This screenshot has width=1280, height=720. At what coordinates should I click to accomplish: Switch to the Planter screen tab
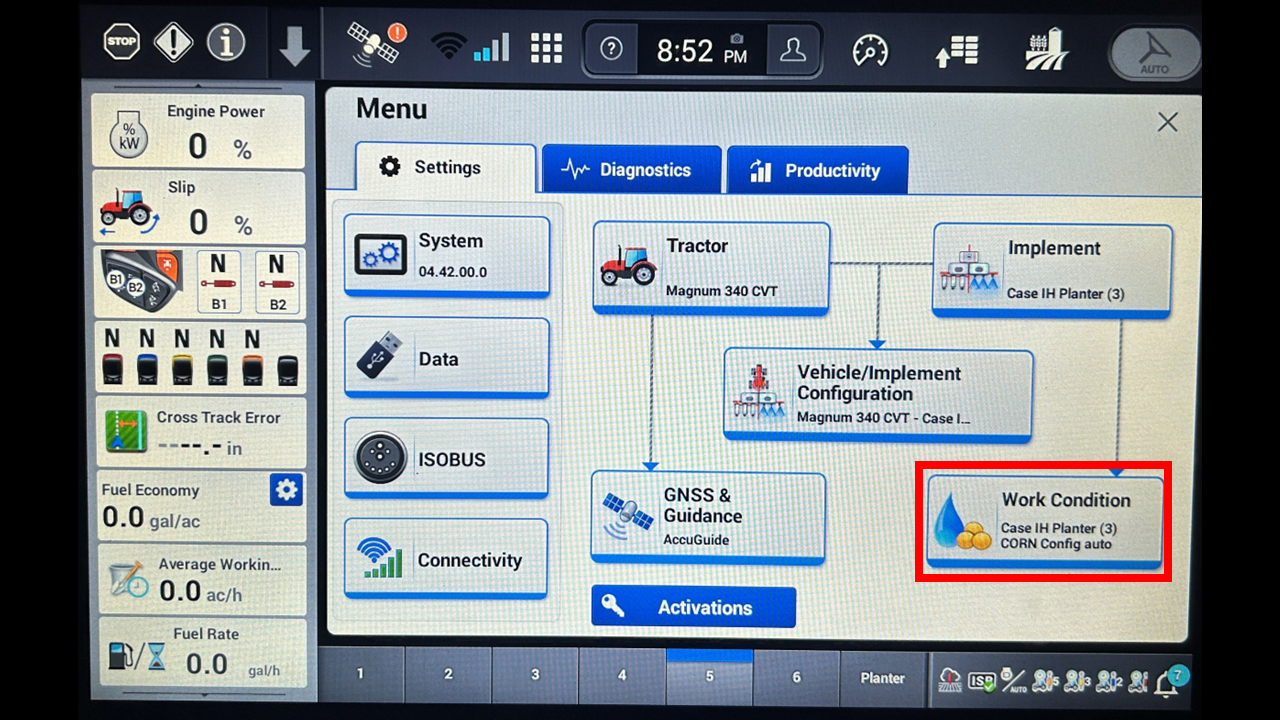[883, 677]
